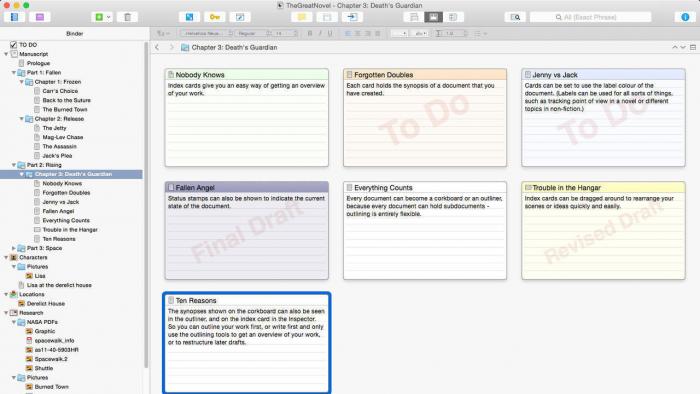700x394 pixels.
Task: Collapse Chapter 2: Release folder
Action: [21, 119]
